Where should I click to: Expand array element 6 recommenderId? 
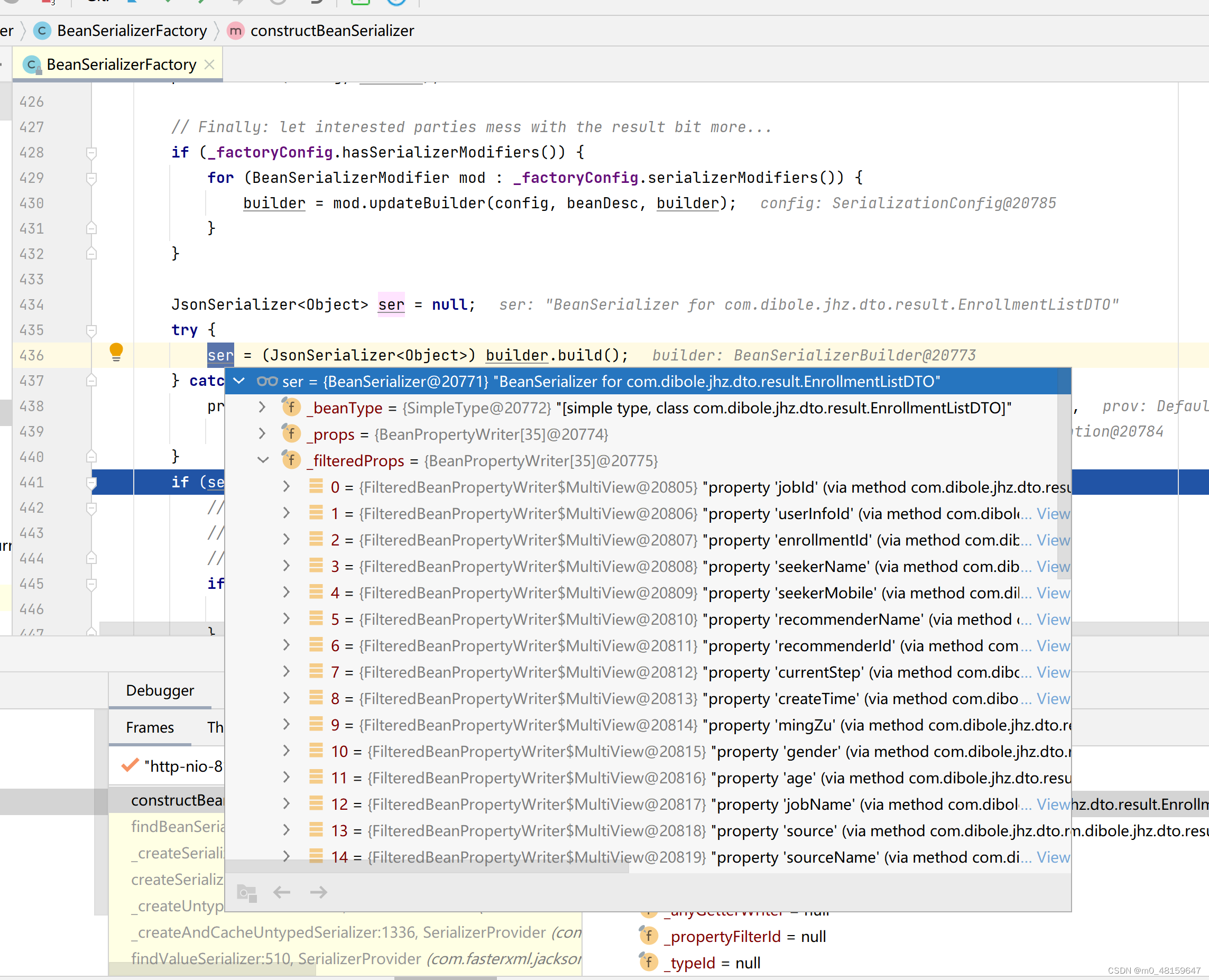tap(286, 645)
